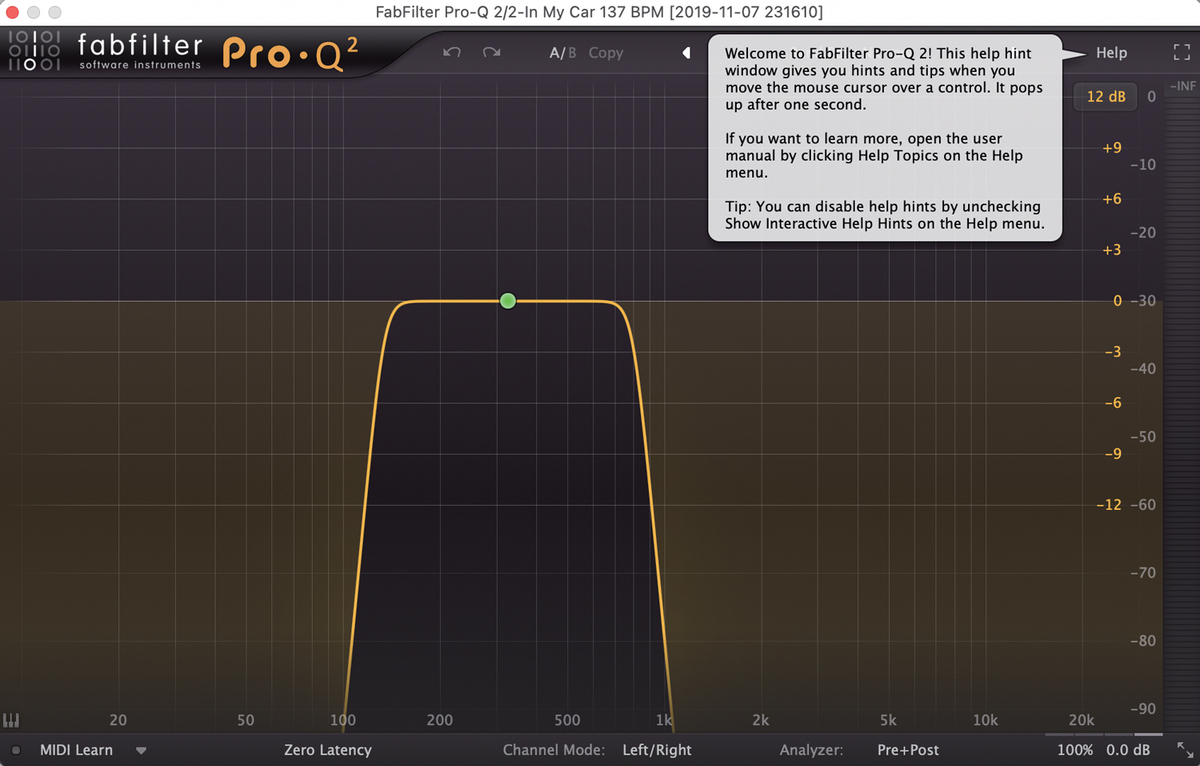Click the FabFilter logo icon
This screenshot has height=766, width=1200.
[35, 50]
